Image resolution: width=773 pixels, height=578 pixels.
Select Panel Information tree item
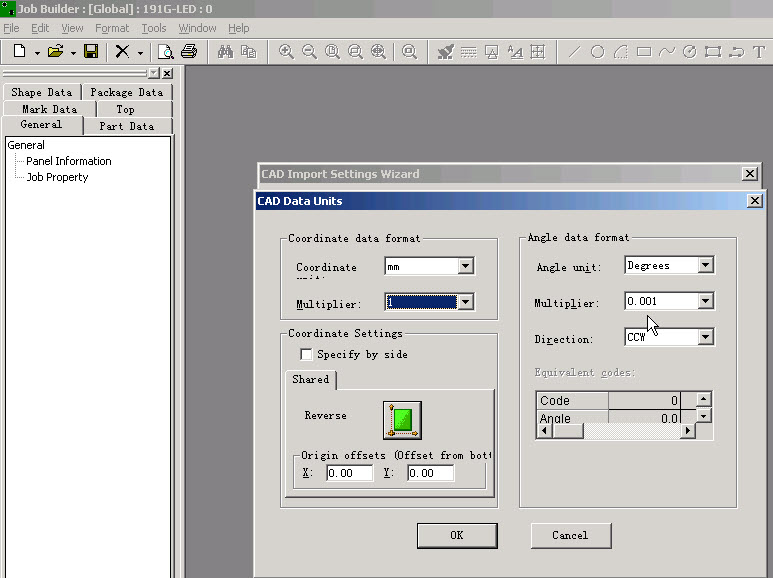69,161
